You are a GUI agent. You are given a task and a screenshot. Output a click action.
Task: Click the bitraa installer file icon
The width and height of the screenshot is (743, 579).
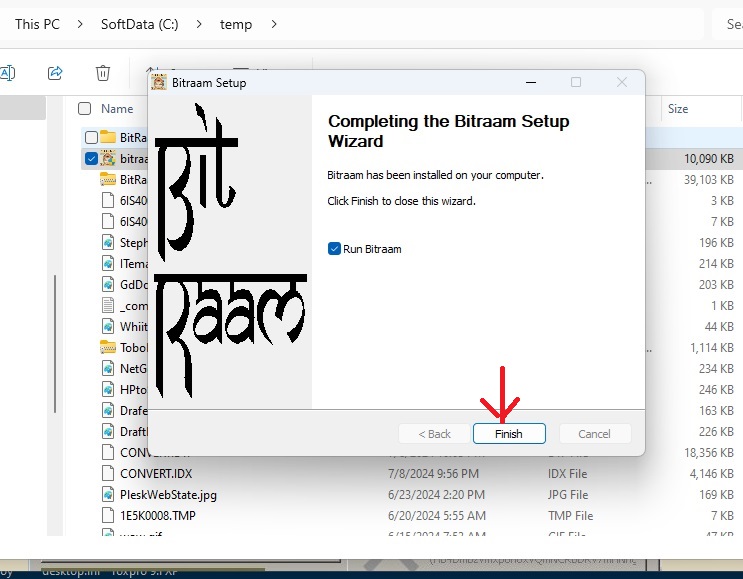tap(108, 158)
